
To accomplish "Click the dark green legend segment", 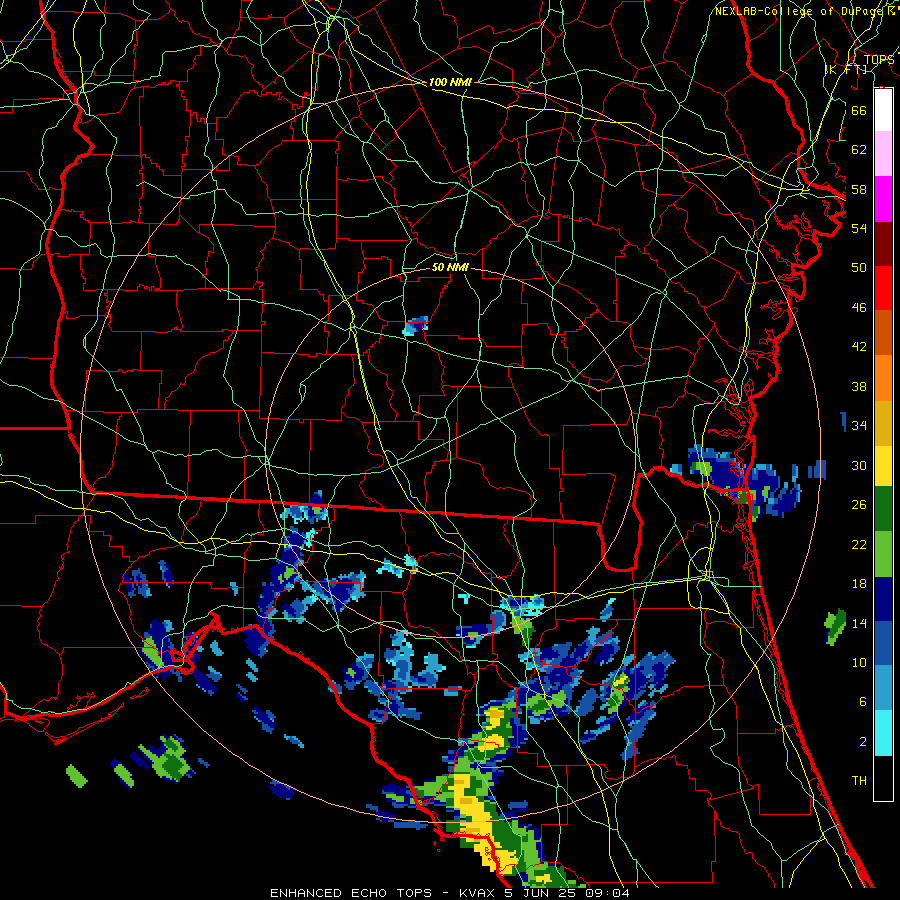I will pyautogui.click(x=883, y=509).
